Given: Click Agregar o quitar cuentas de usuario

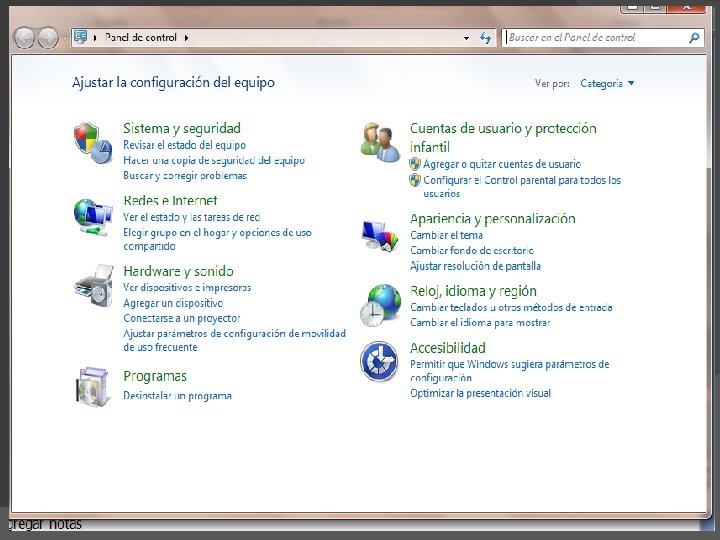Looking at the screenshot, I should pos(502,164).
